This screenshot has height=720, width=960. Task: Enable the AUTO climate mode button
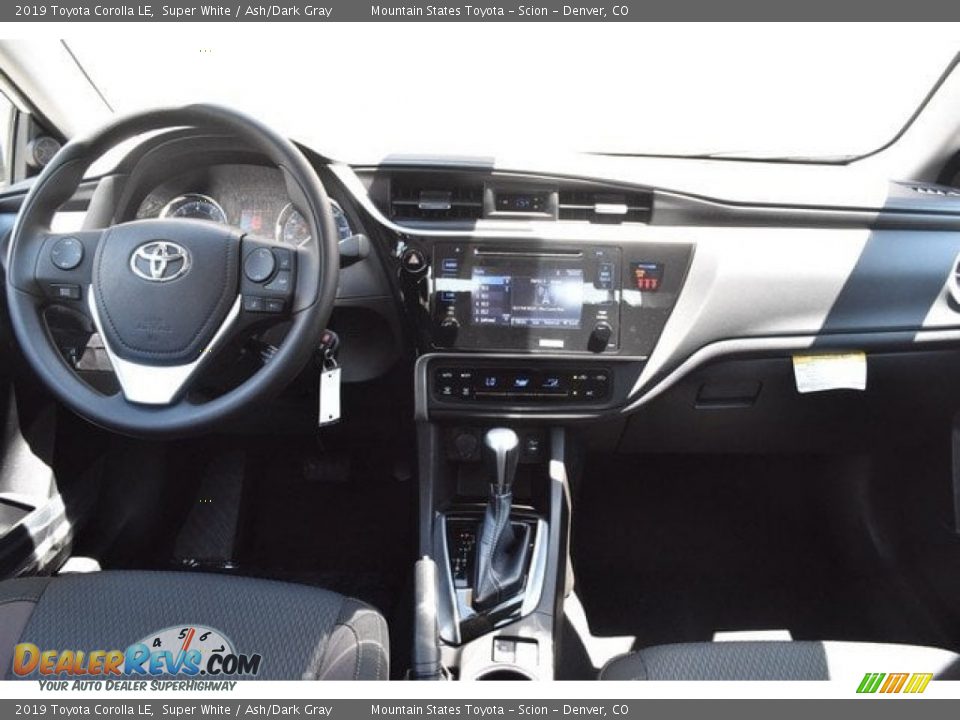coord(446,373)
